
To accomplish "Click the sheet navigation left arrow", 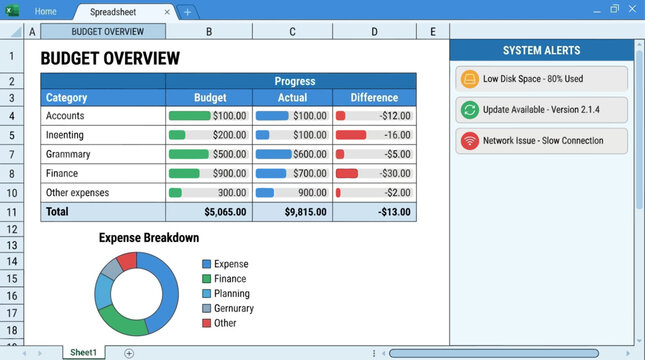I will pos(24,353).
